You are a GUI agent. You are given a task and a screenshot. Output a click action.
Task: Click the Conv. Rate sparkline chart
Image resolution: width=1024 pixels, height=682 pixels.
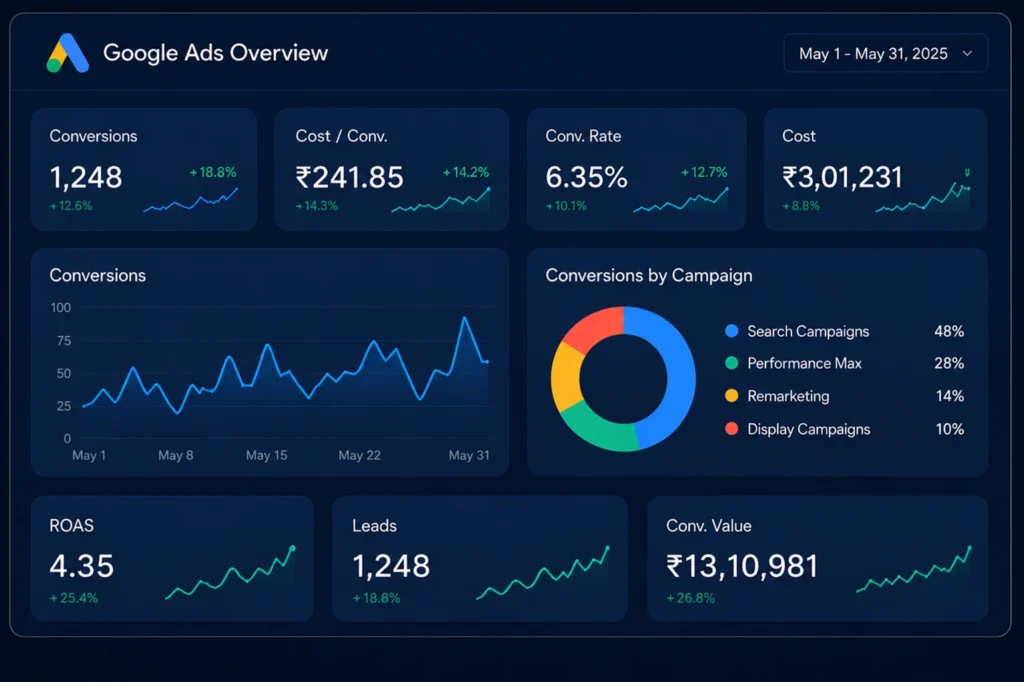(x=681, y=200)
